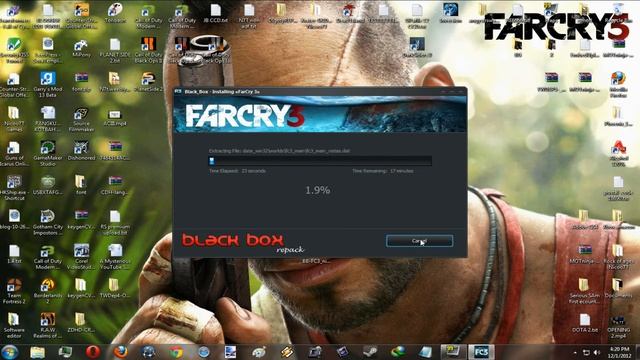
Task: Open DOTA 2.txt file on desktop
Action: click(585, 322)
